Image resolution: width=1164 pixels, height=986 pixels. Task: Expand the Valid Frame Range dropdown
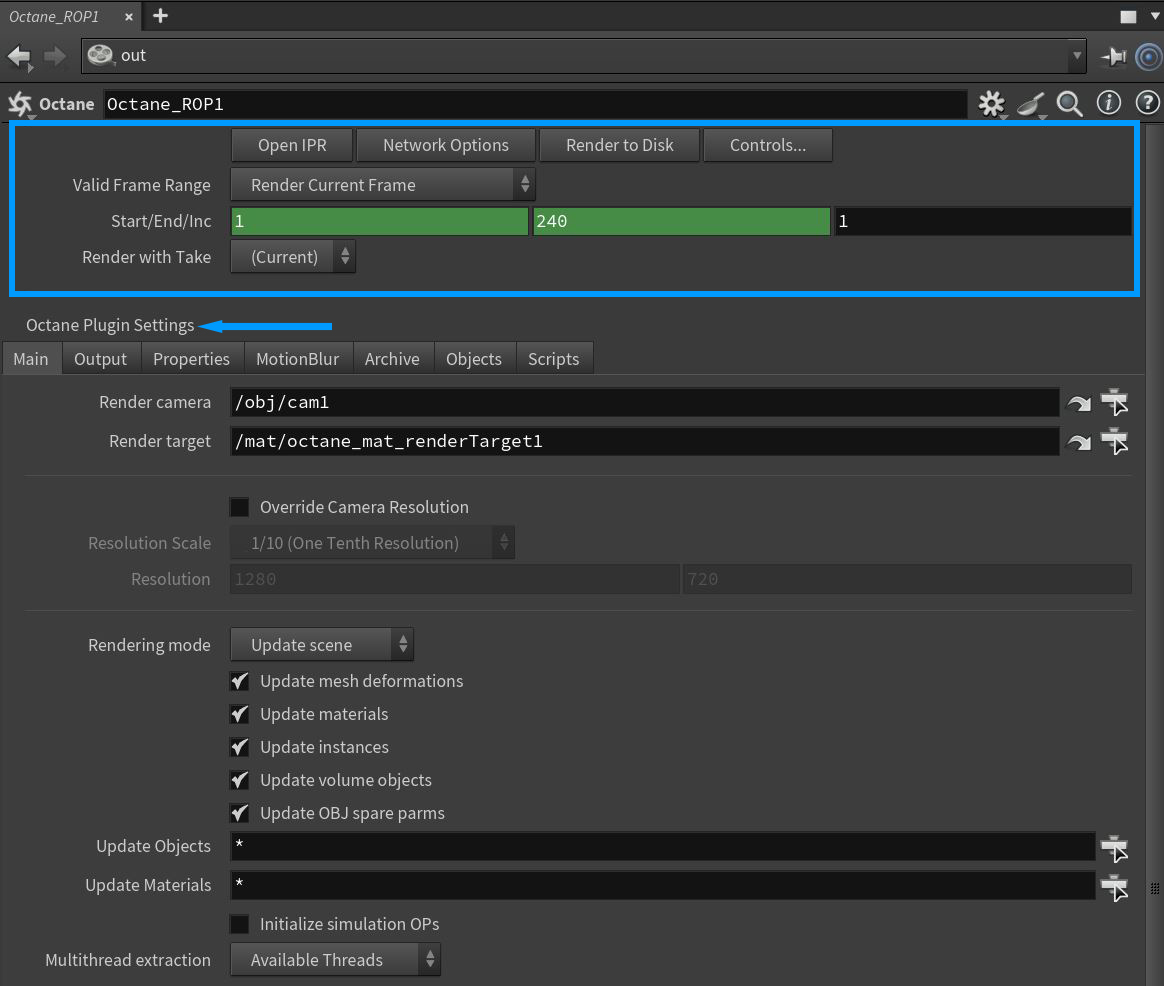(383, 185)
